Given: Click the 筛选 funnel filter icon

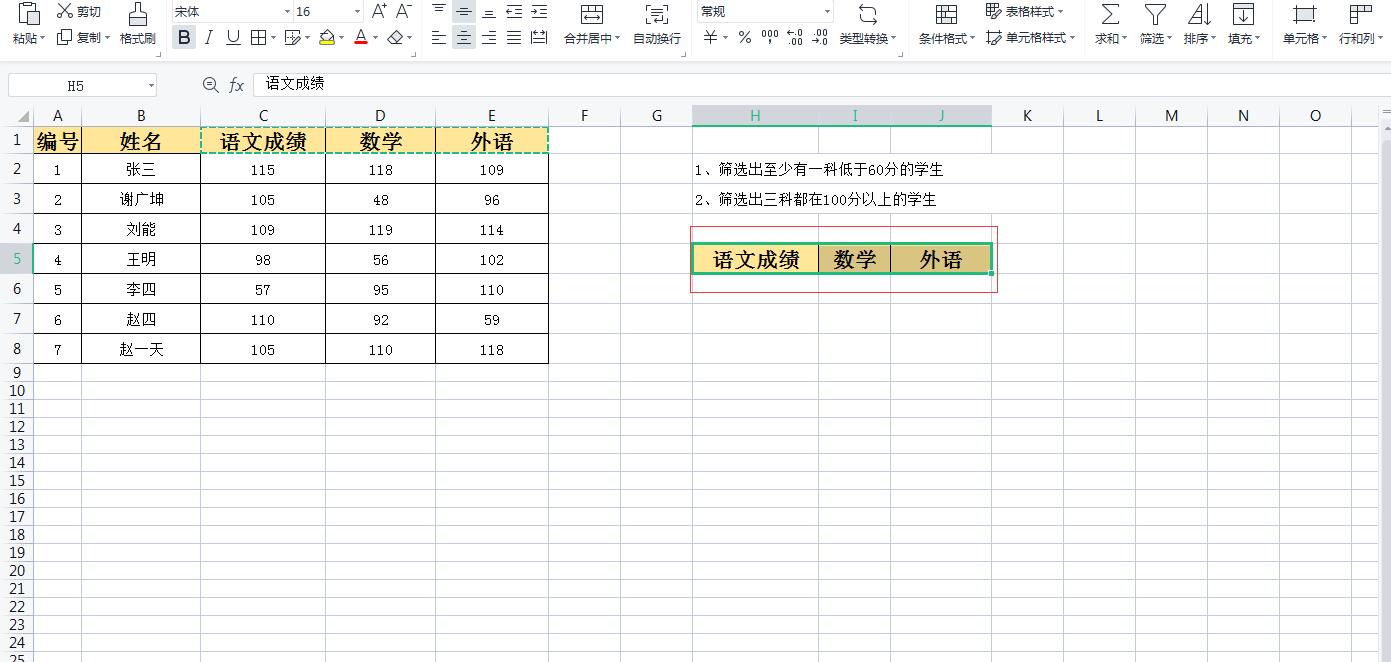Looking at the screenshot, I should click(x=1155, y=14).
